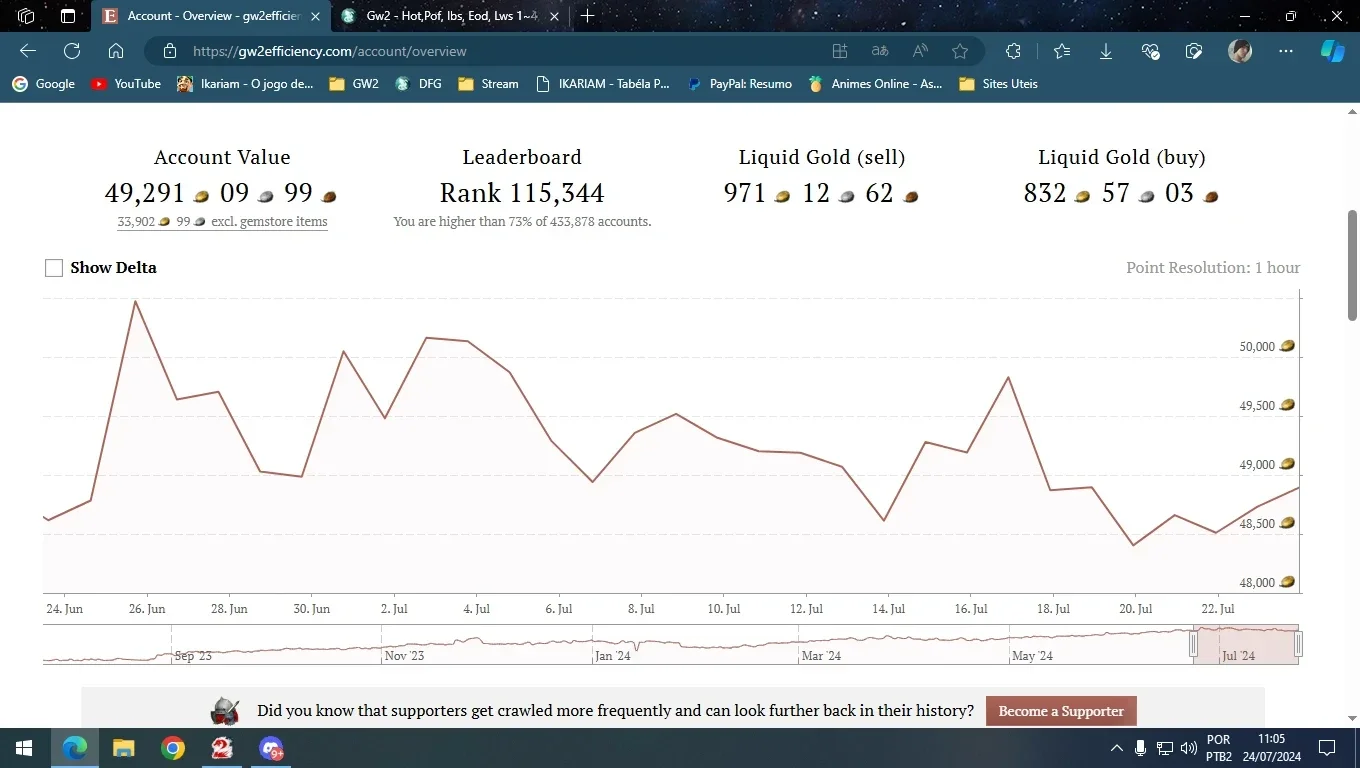The image size is (1360, 768).
Task: Tick the Show Delta checkbox
Action: [x=54, y=268]
